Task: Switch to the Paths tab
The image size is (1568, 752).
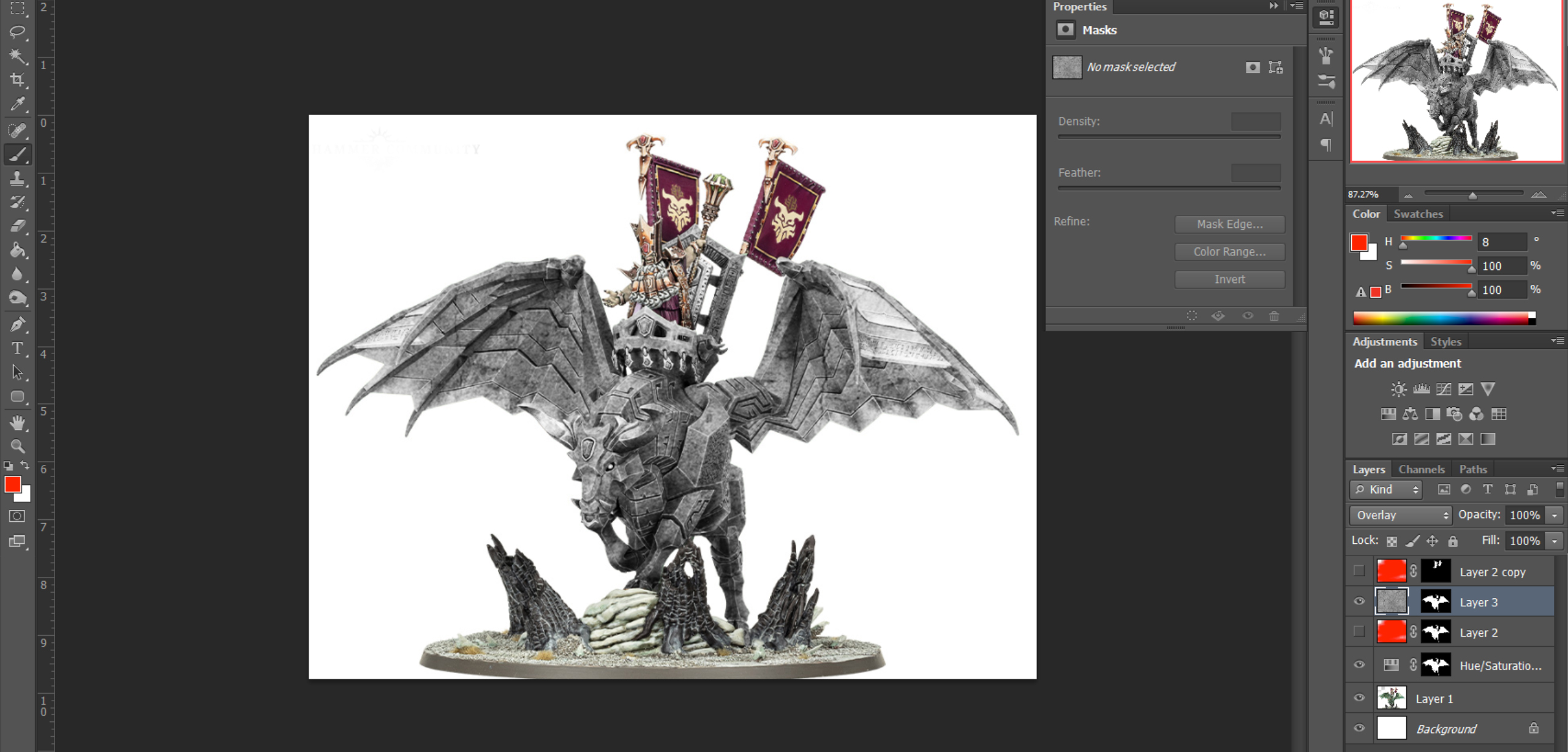Action: click(1472, 470)
